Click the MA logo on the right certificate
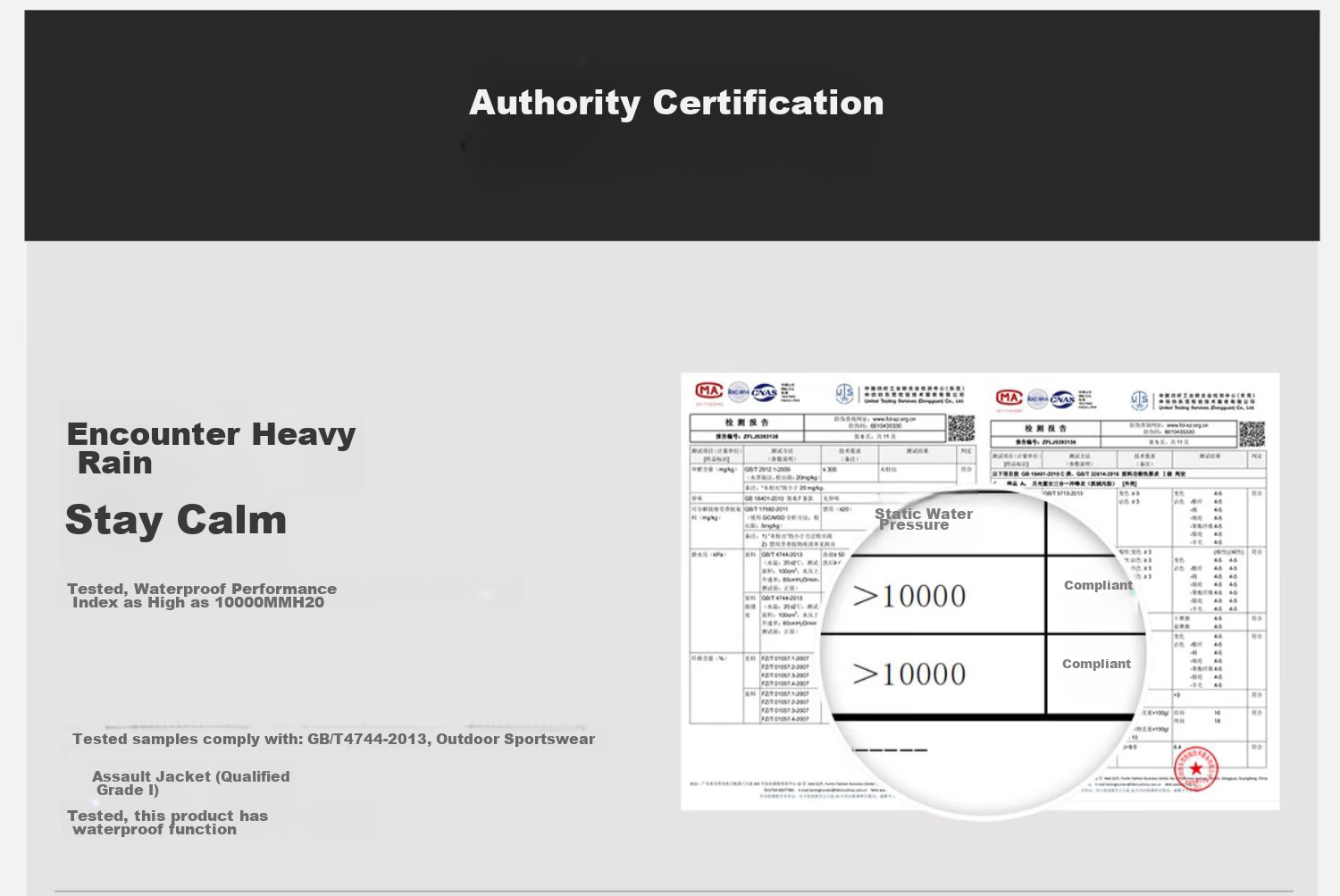The width and height of the screenshot is (1340, 896). pyautogui.click(x=1009, y=398)
